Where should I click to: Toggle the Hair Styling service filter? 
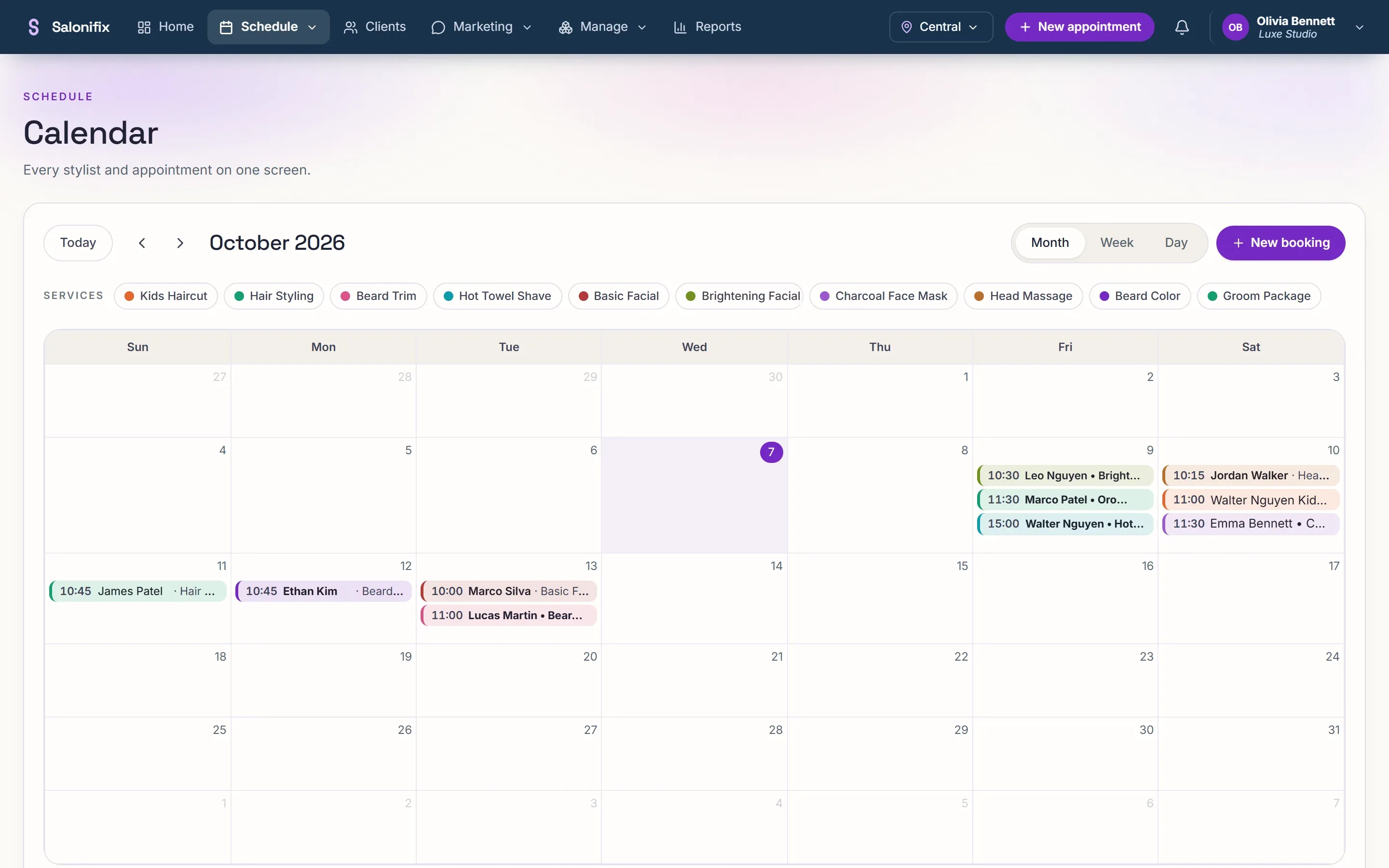[274, 296]
